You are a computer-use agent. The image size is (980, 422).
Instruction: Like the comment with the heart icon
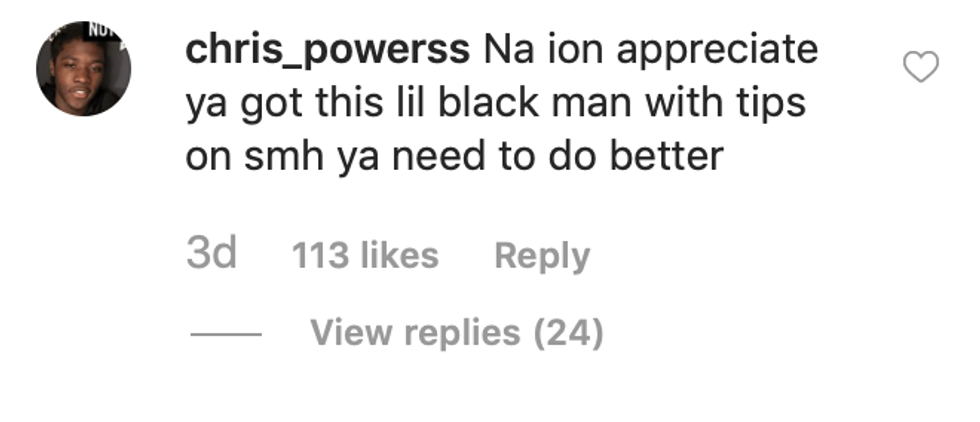[921, 67]
